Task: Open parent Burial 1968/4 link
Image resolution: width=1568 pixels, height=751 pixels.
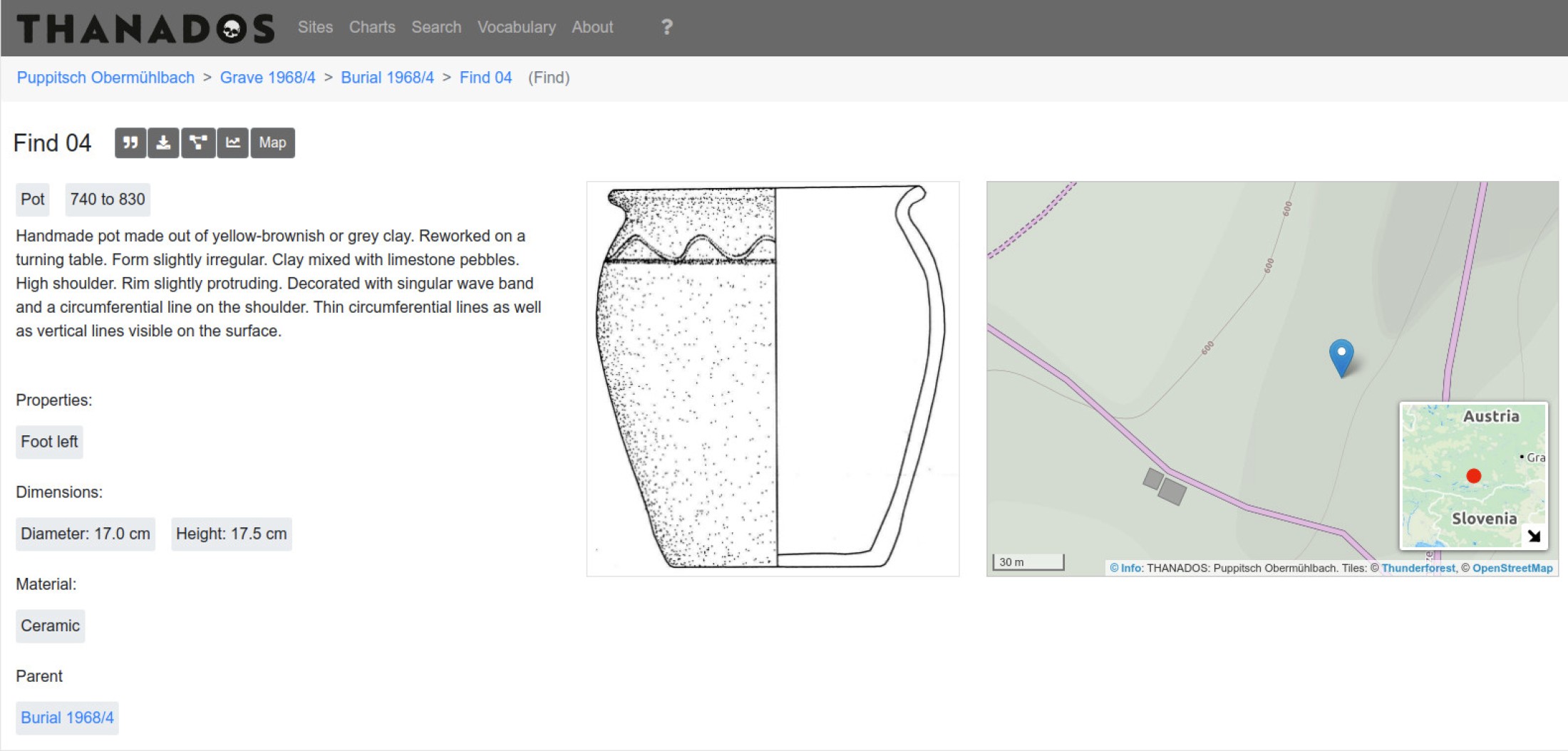Action: click(67, 718)
